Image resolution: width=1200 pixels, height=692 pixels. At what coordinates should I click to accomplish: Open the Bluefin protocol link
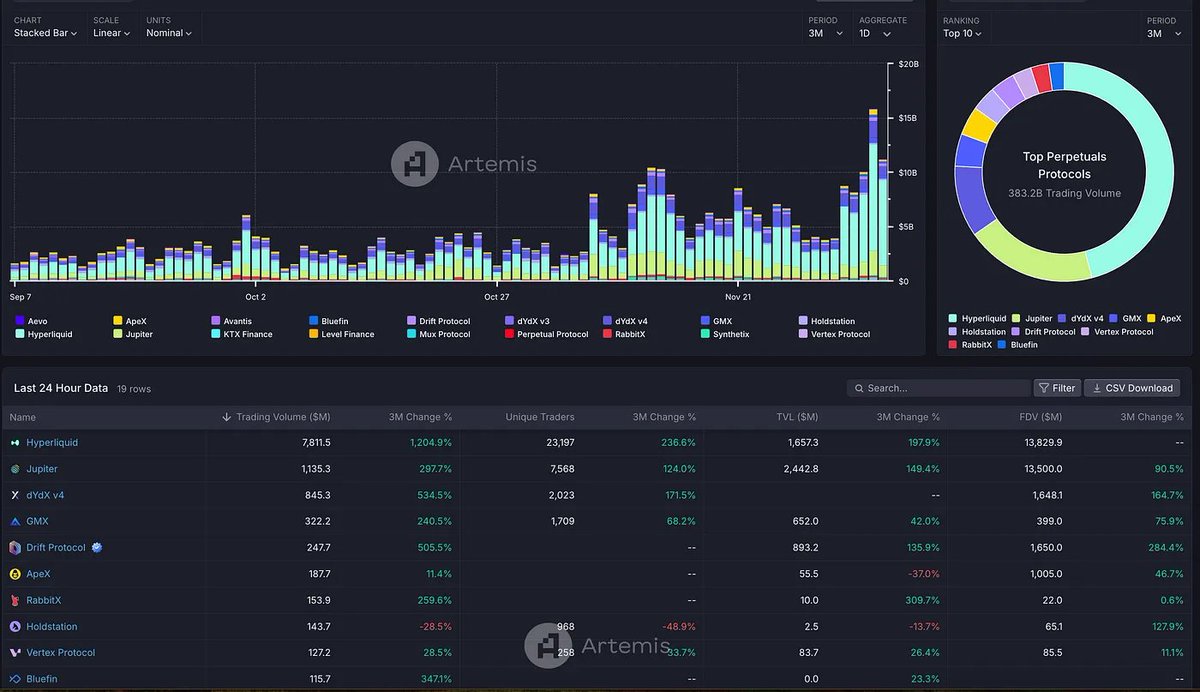[x=42, y=679]
